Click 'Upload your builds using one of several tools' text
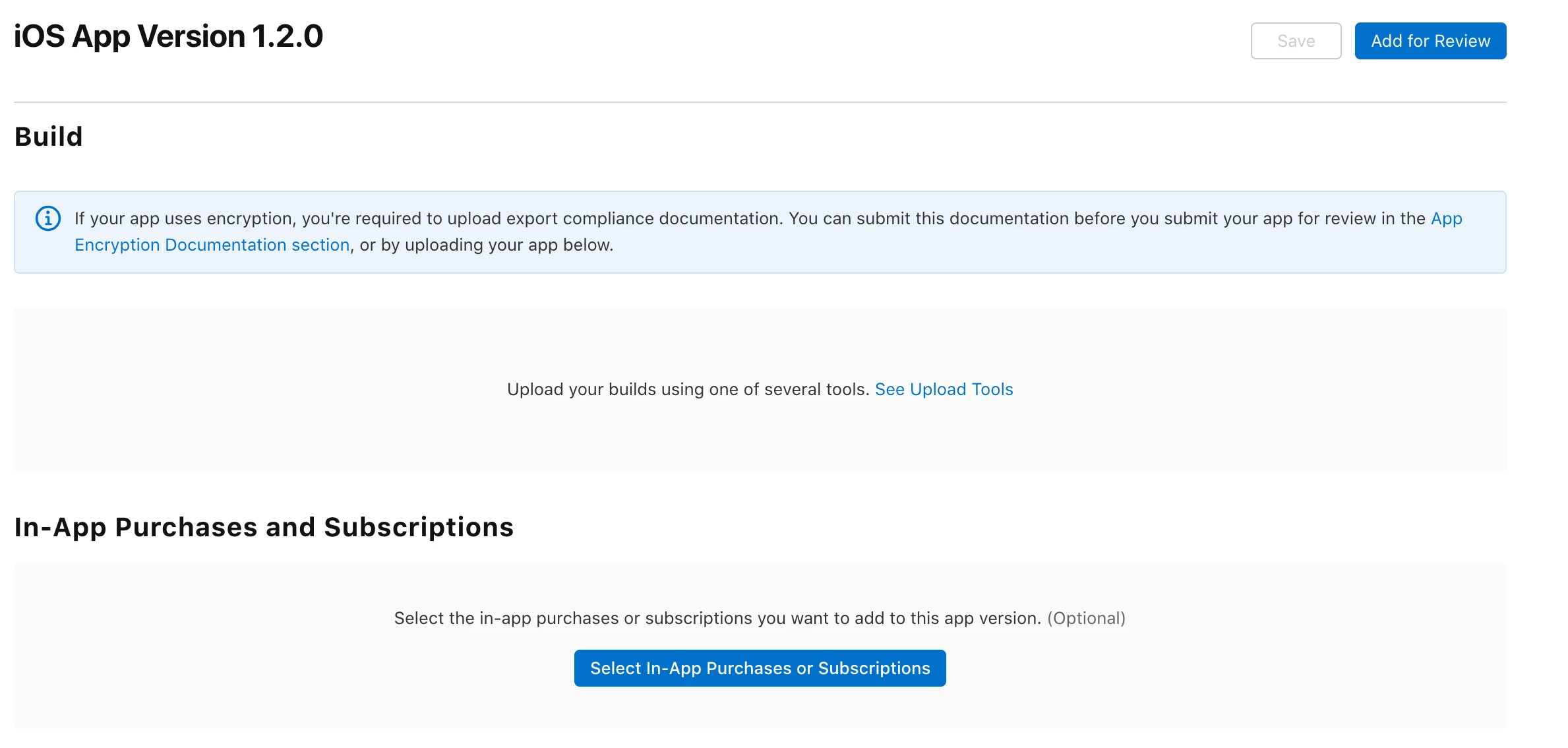The width and height of the screenshot is (1568, 748). [x=688, y=389]
